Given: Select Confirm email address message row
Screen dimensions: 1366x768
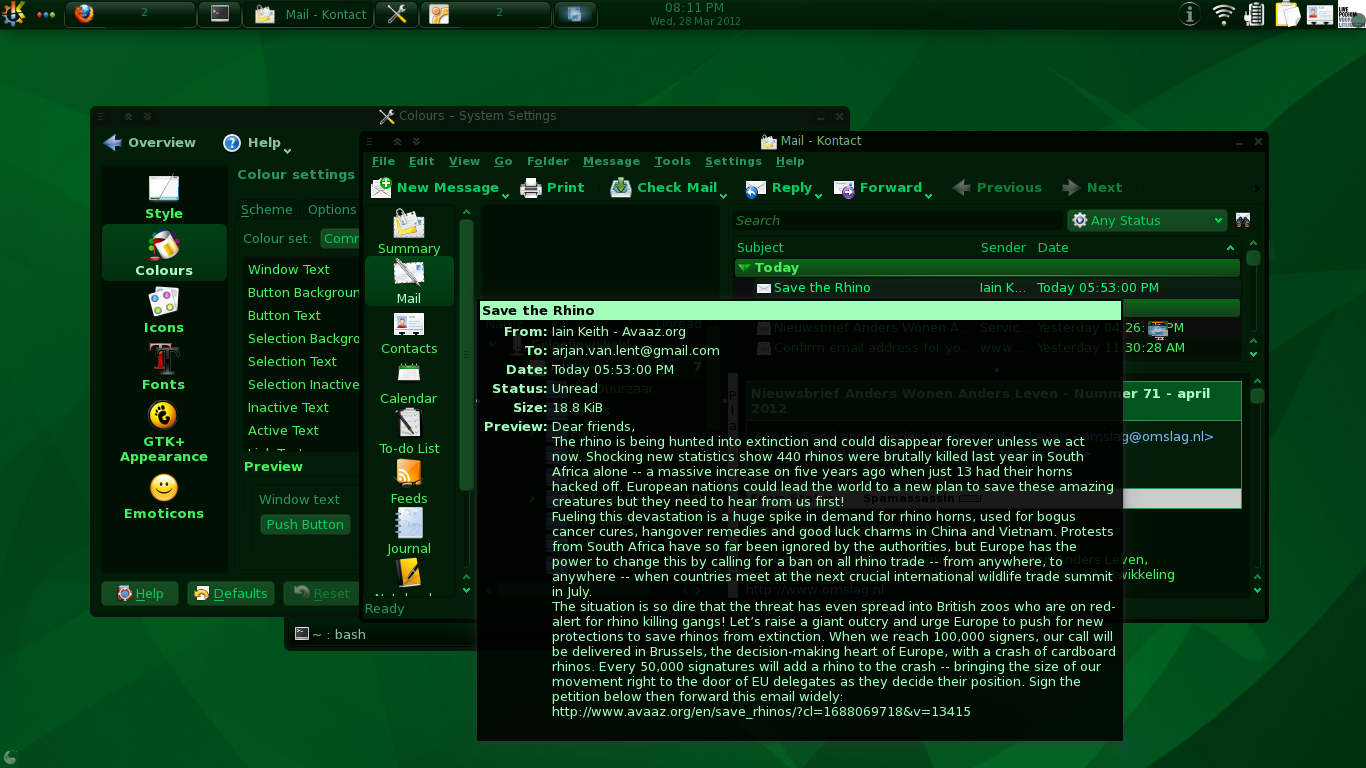Looking at the screenshot, I should (x=987, y=347).
